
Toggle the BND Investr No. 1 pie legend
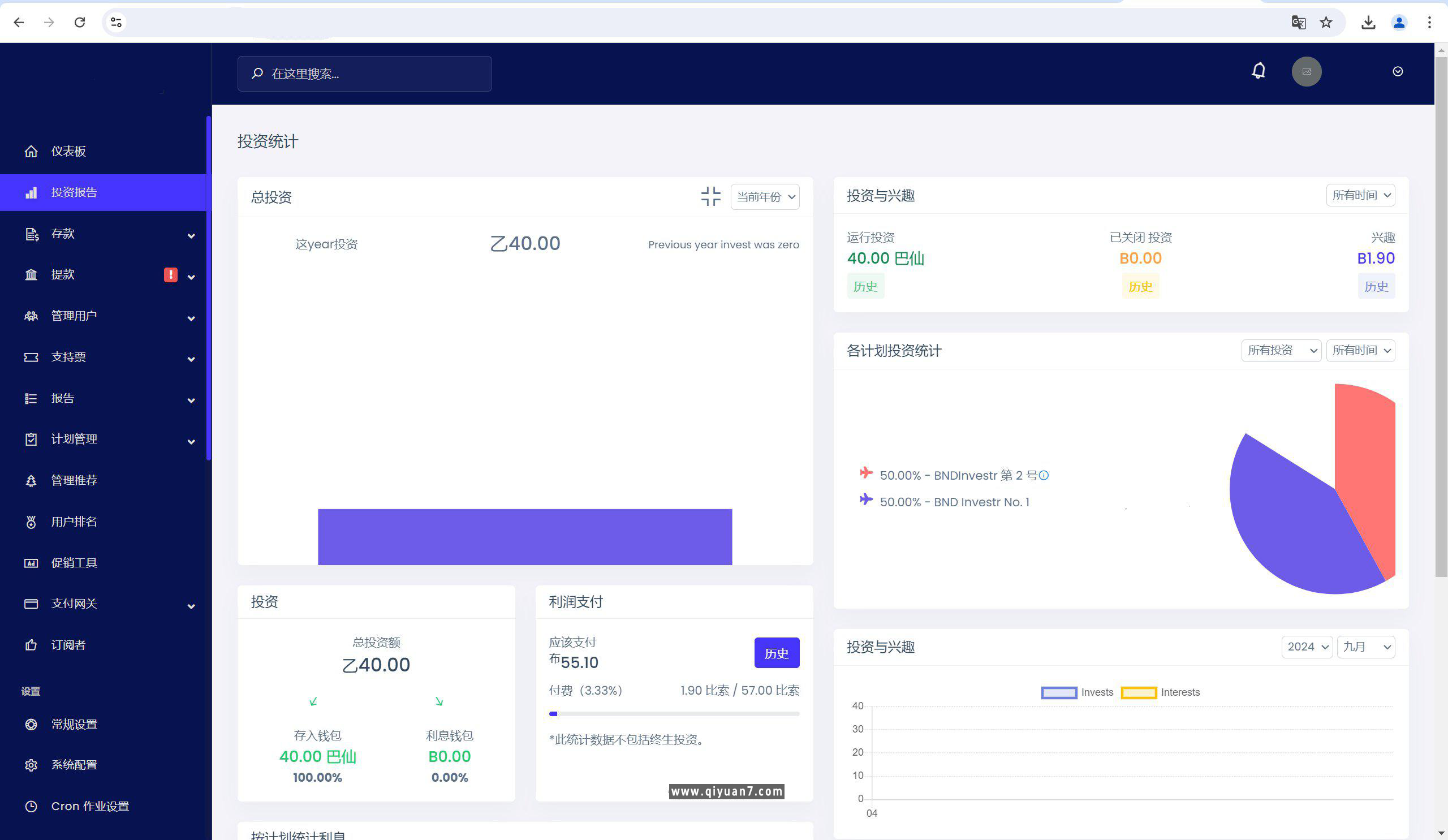click(x=954, y=502)
